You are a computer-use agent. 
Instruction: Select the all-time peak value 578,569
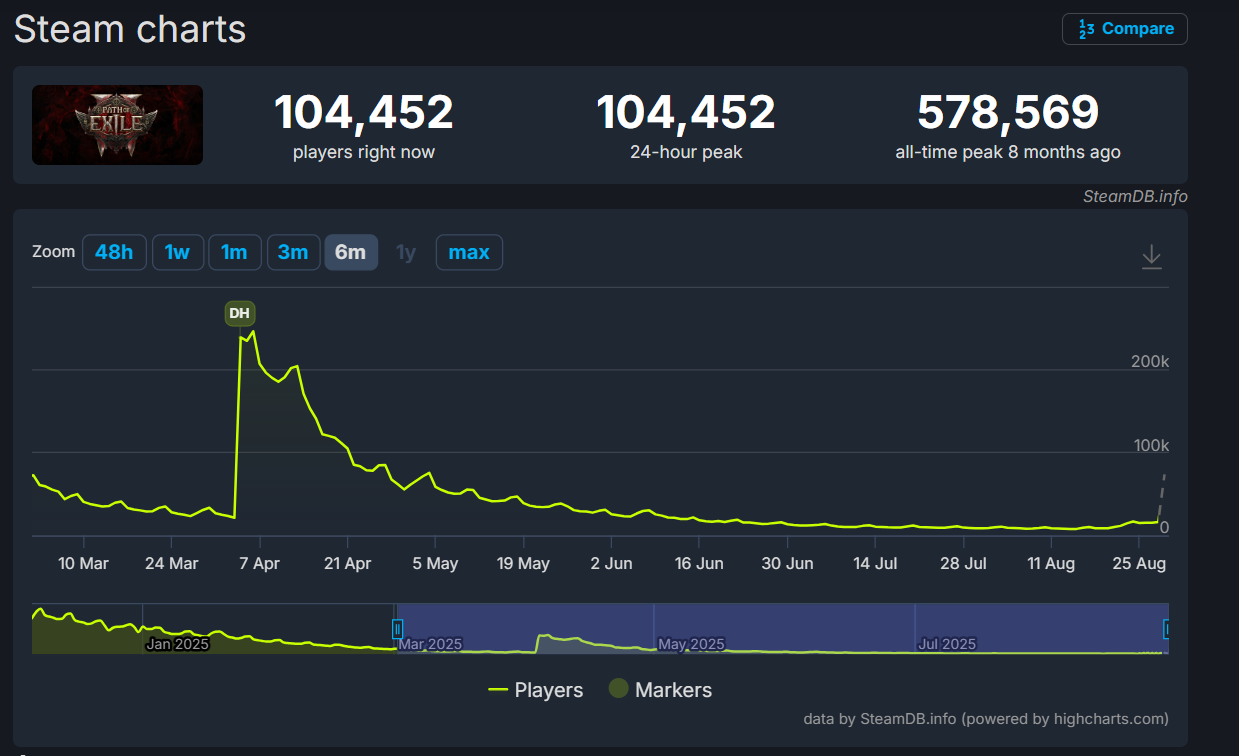tap(1008, 112)
